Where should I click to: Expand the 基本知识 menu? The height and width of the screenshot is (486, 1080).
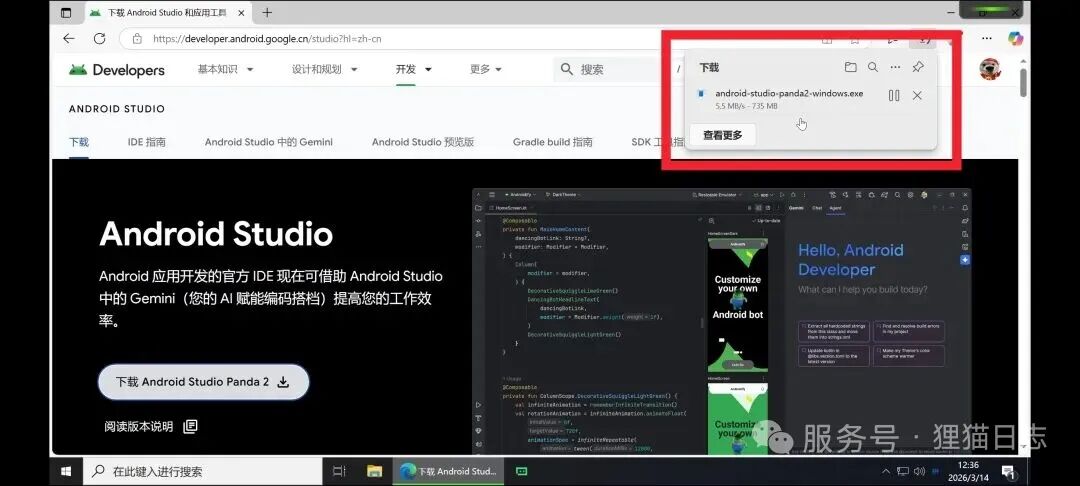coord(225,69)
